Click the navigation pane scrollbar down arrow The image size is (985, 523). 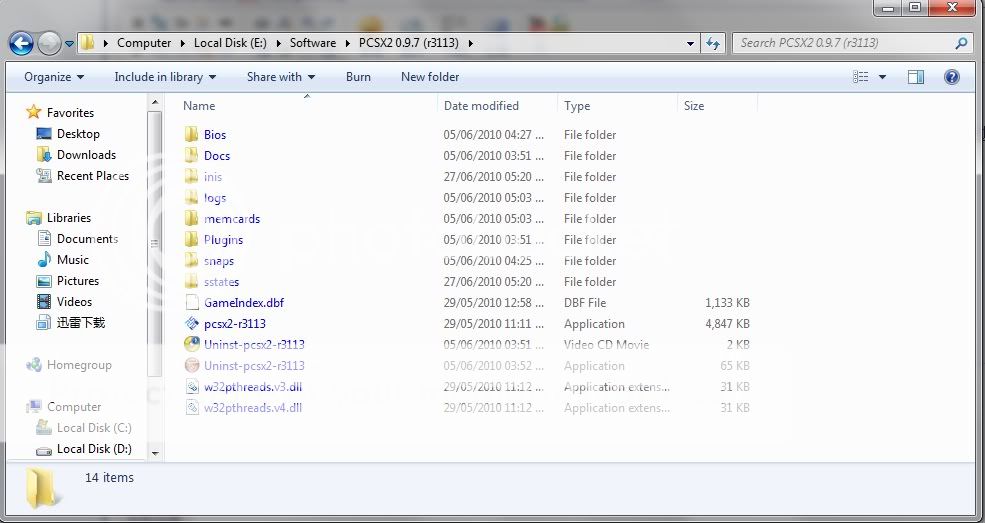(154, 453)
